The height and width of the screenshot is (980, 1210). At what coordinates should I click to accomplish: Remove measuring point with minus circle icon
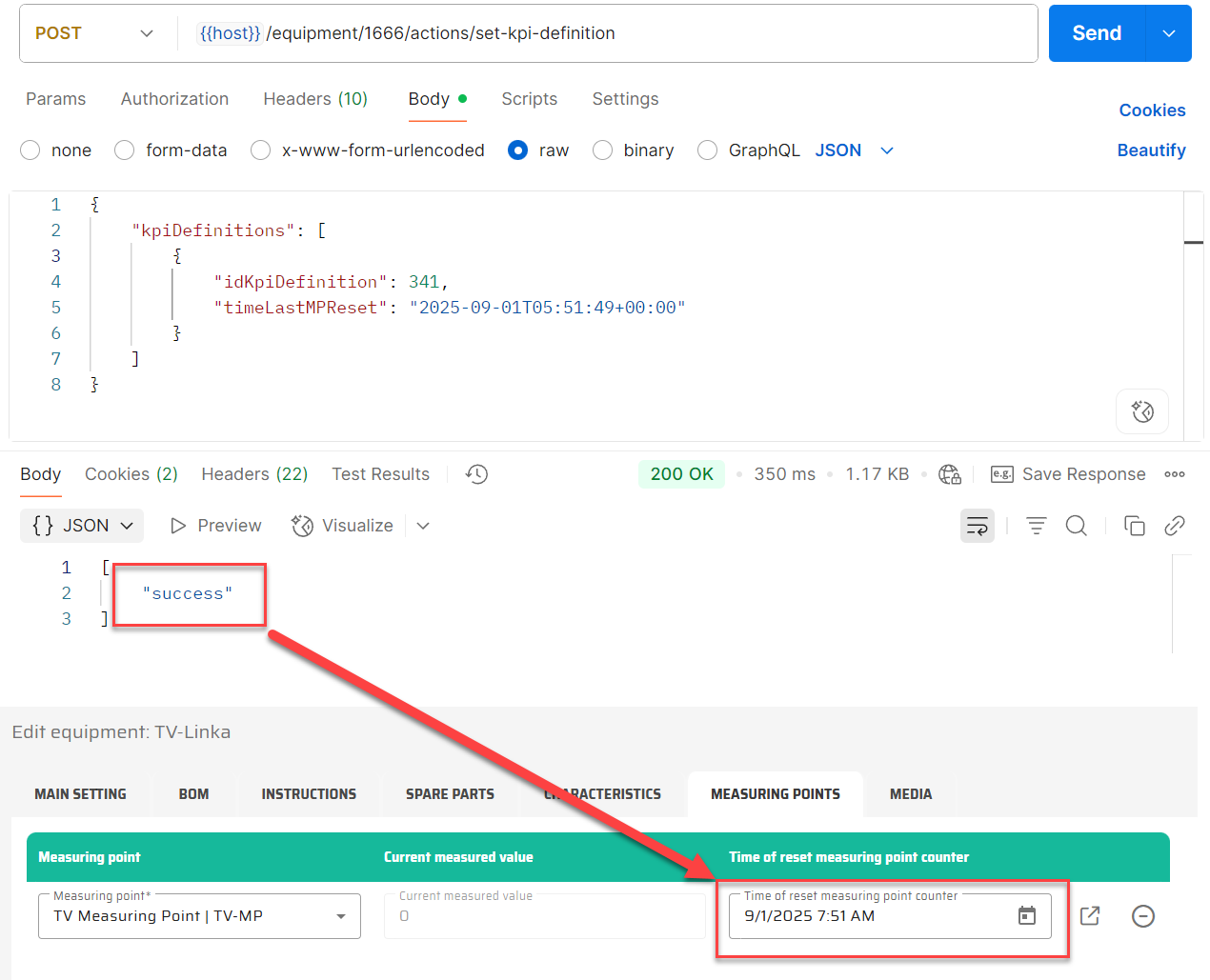pos(1142,916)
